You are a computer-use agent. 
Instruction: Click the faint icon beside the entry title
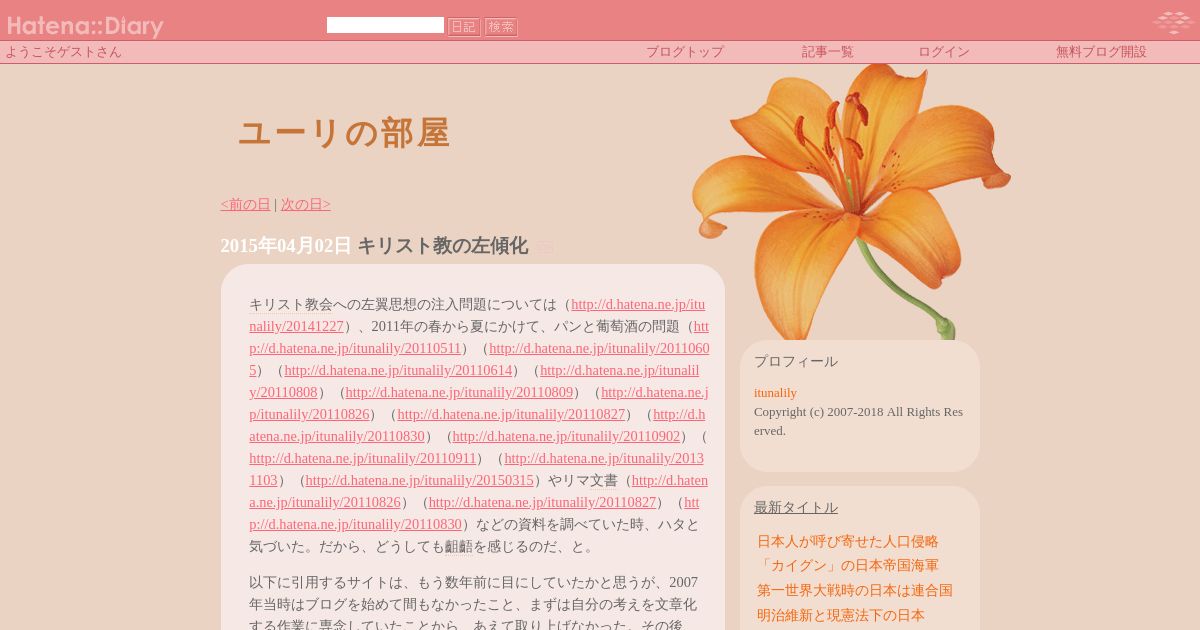point(544,247)
